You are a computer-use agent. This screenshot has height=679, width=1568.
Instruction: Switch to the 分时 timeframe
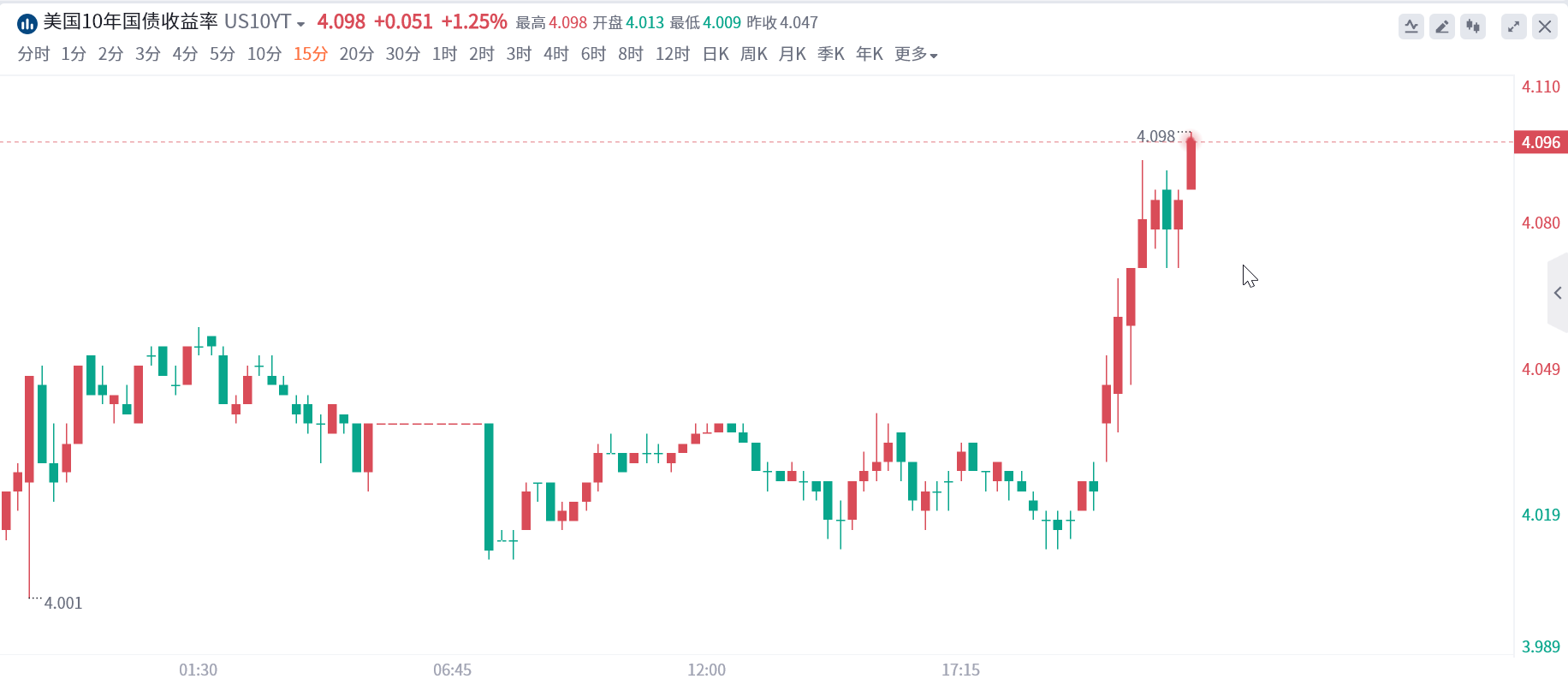tap(33, 55)
